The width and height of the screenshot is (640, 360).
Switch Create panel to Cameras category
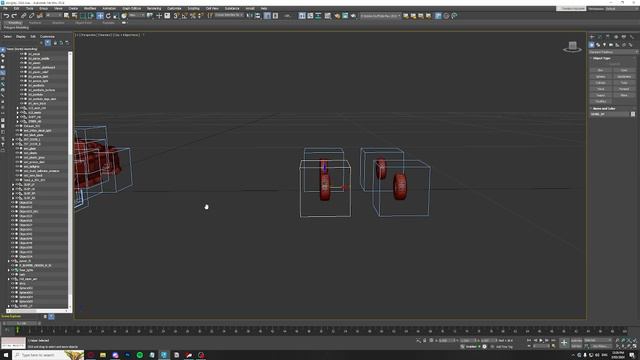tap(611, 45)
